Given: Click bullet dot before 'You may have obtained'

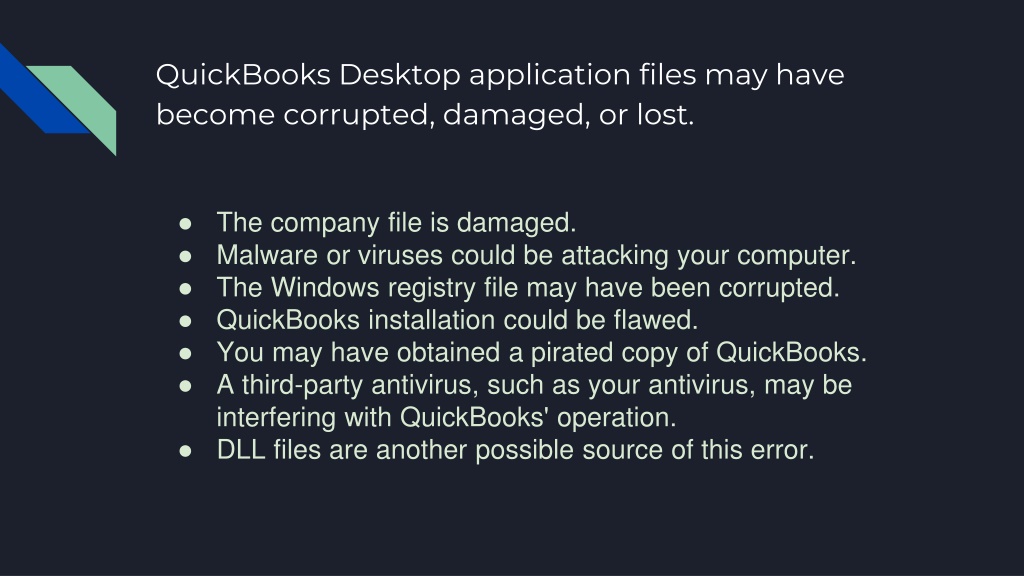Looking at the screenshot, I should tap(185, 353).
